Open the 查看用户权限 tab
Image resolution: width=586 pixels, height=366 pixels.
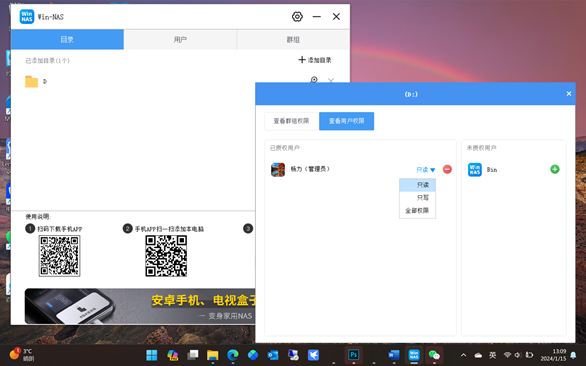346,121
